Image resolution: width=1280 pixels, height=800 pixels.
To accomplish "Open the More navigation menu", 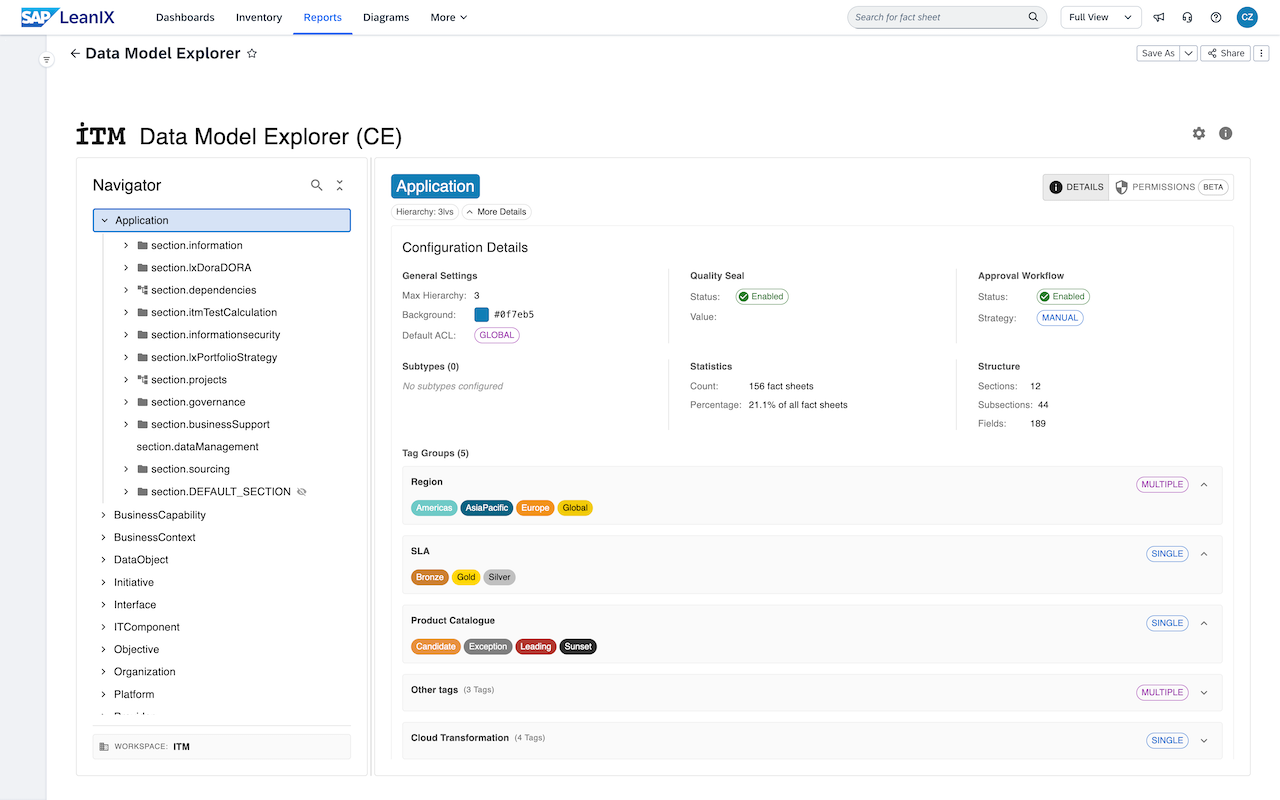I will (x=449, y=17).
